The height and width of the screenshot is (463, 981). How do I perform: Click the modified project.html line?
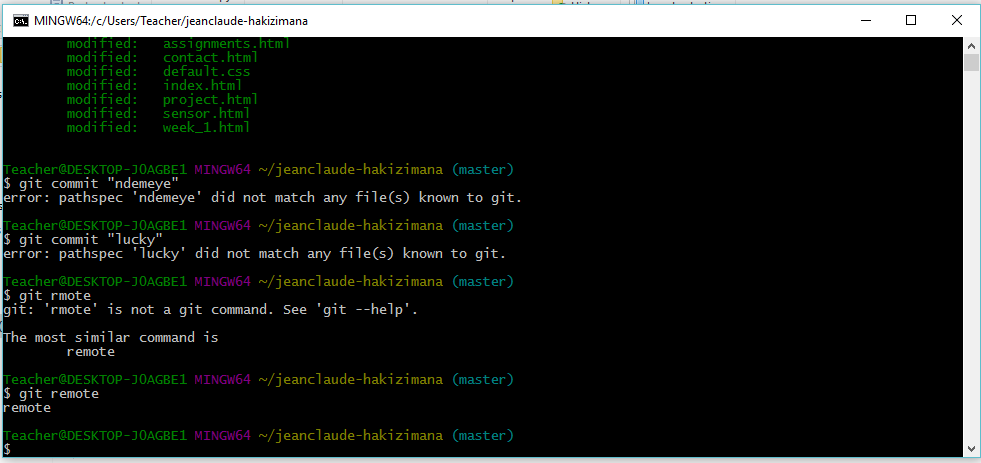point(163,99)
